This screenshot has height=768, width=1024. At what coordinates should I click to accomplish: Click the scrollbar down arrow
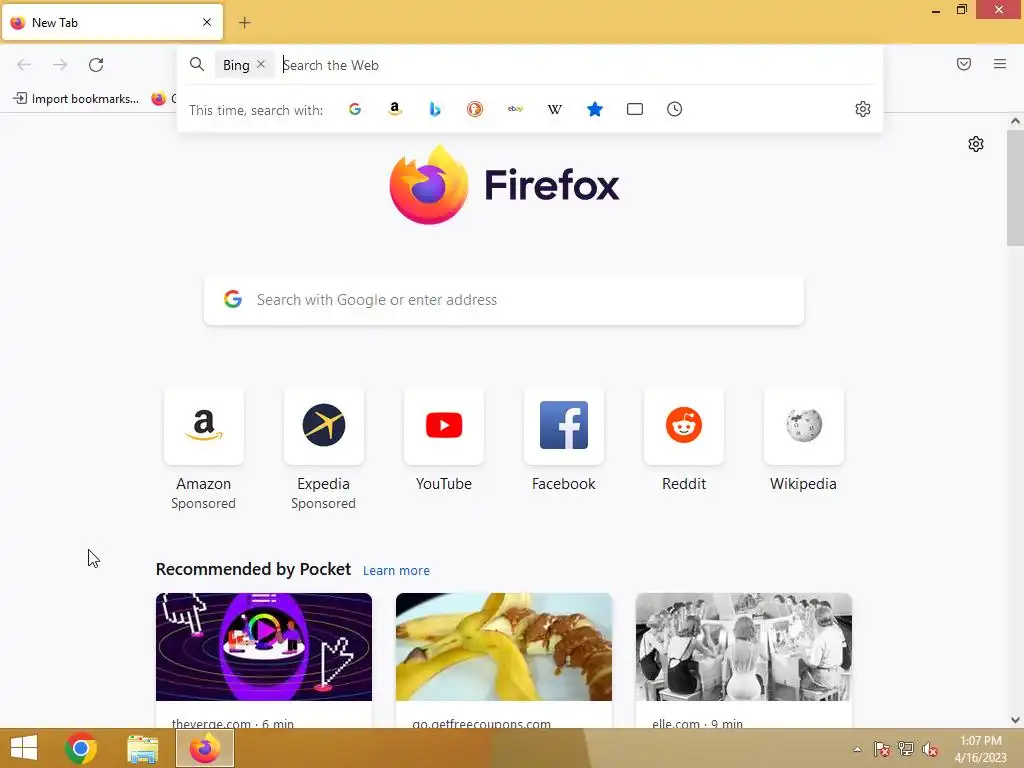click(x=1015, y=720)
